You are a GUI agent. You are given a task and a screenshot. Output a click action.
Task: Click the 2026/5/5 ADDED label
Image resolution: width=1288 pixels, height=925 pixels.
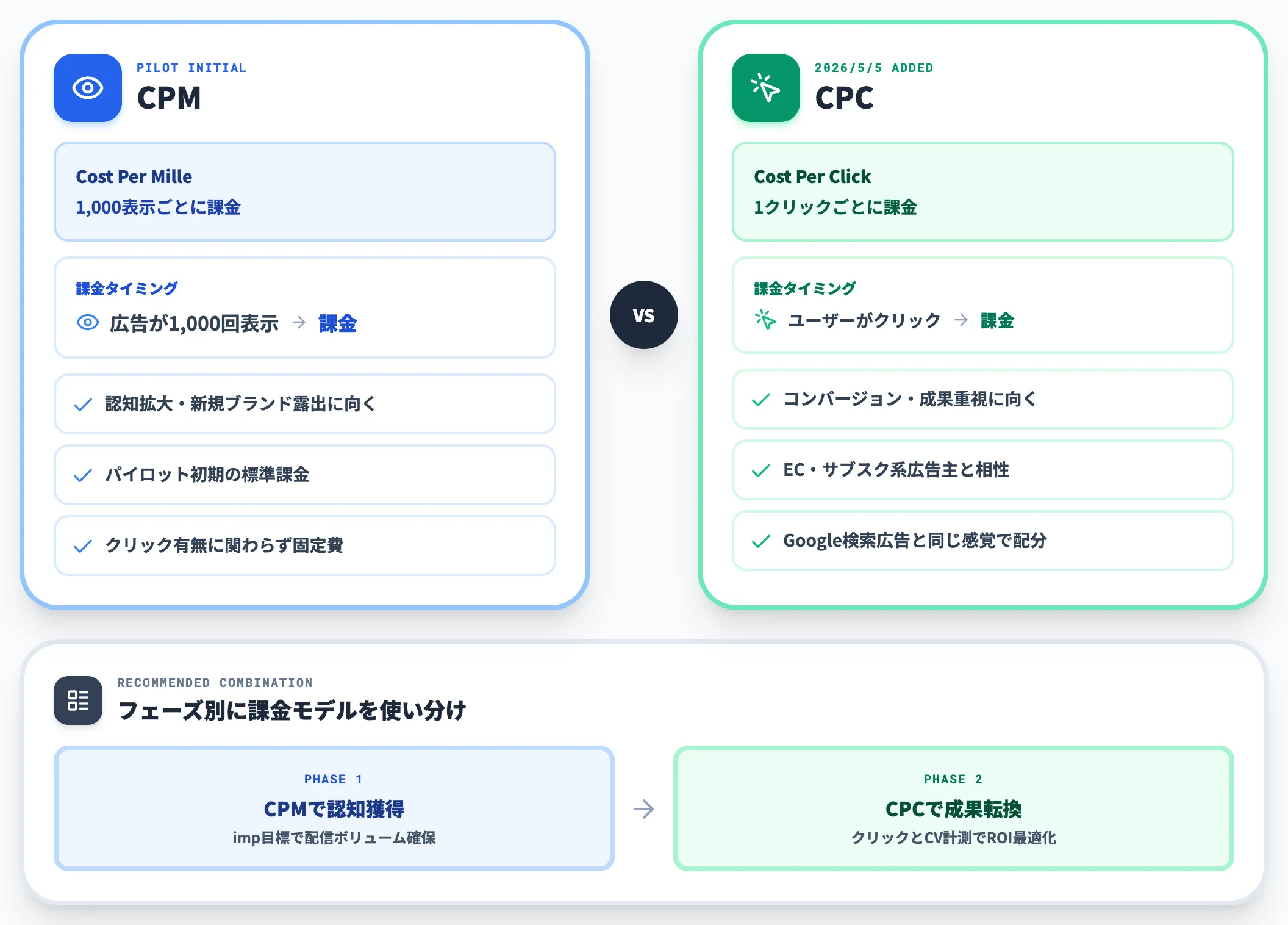(874, 68)
